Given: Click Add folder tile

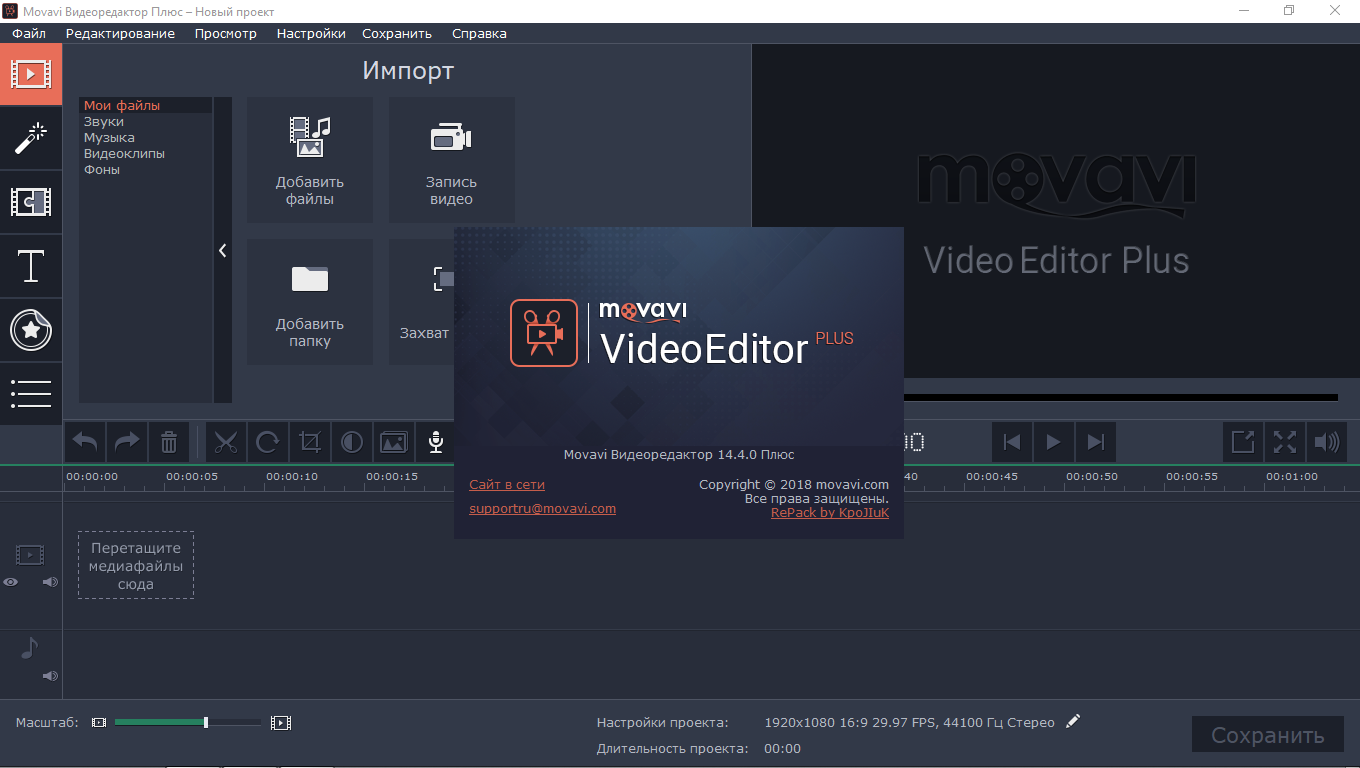Looking at the screenshot, I should [x=310, y=302].
